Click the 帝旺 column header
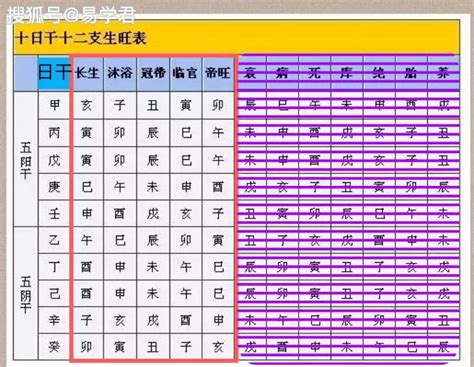Viewport: 474px width, 367px height. [218, 73]
